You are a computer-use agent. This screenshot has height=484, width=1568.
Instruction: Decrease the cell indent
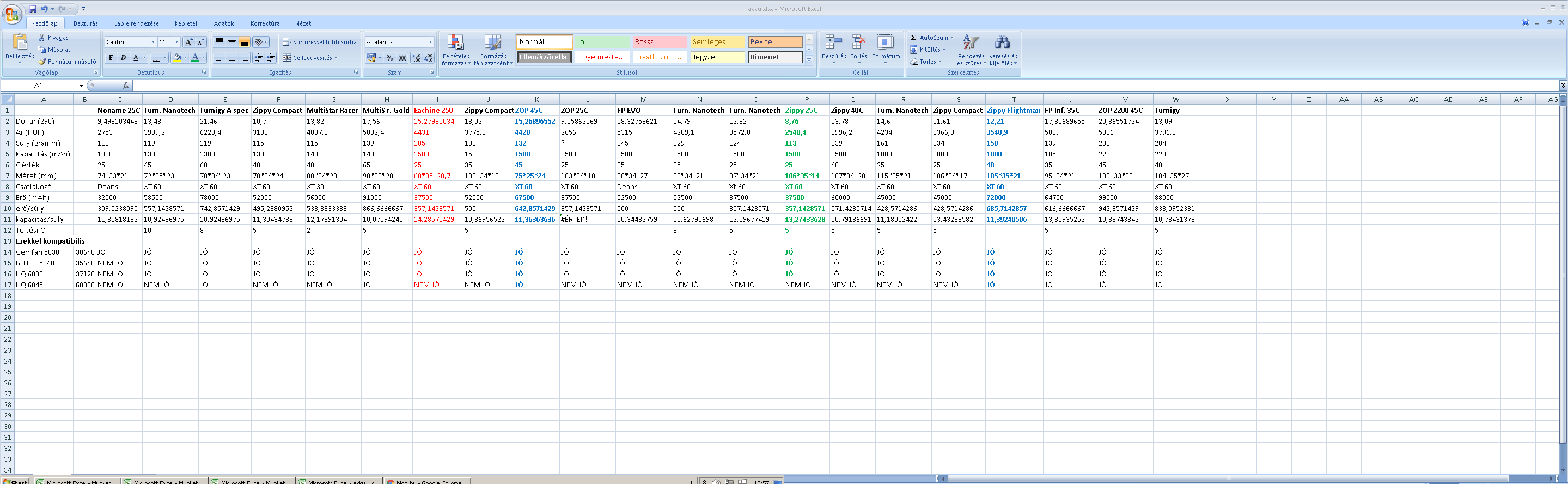(259, 58)
